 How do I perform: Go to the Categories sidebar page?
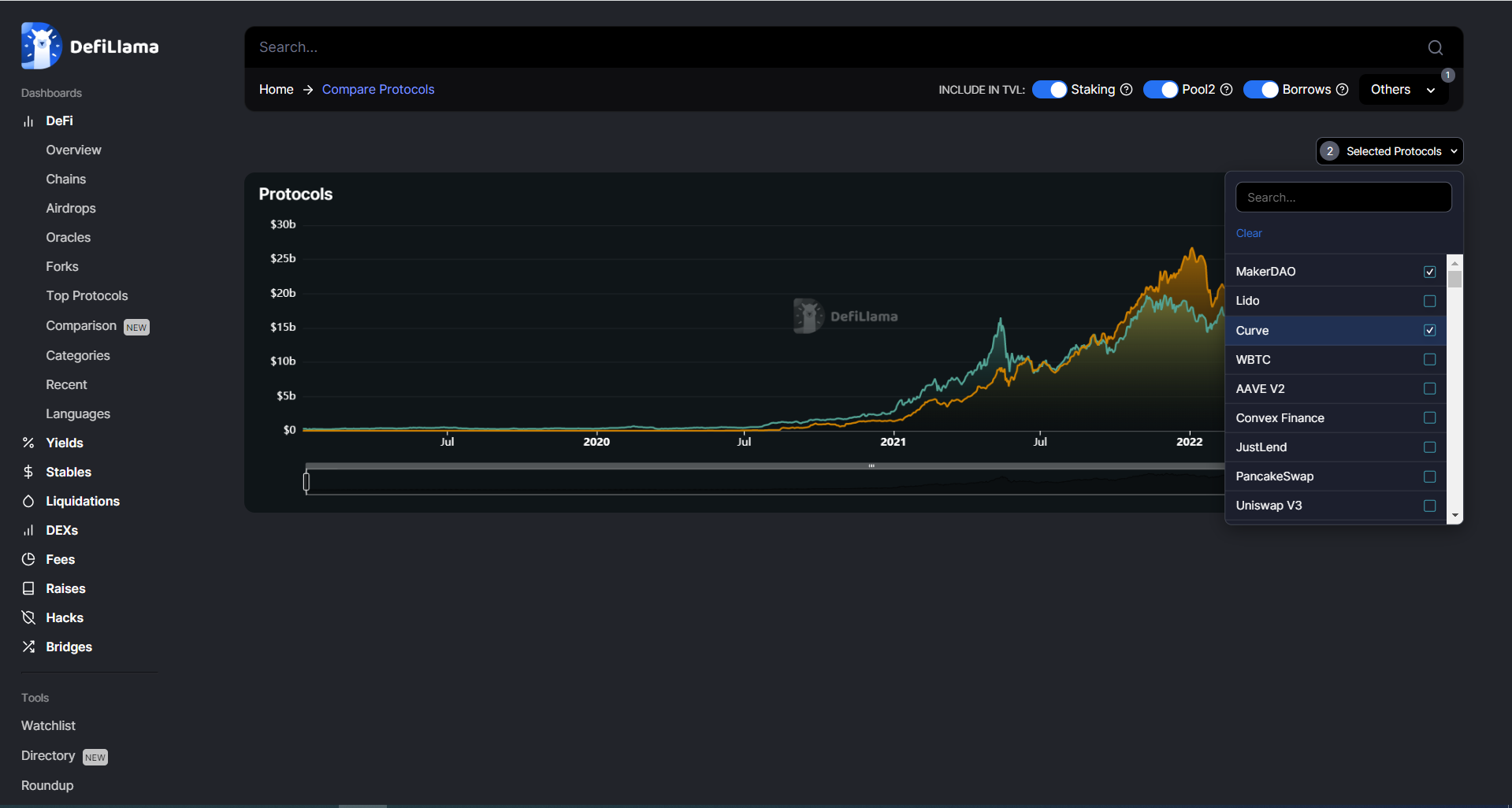coord(78,356)
